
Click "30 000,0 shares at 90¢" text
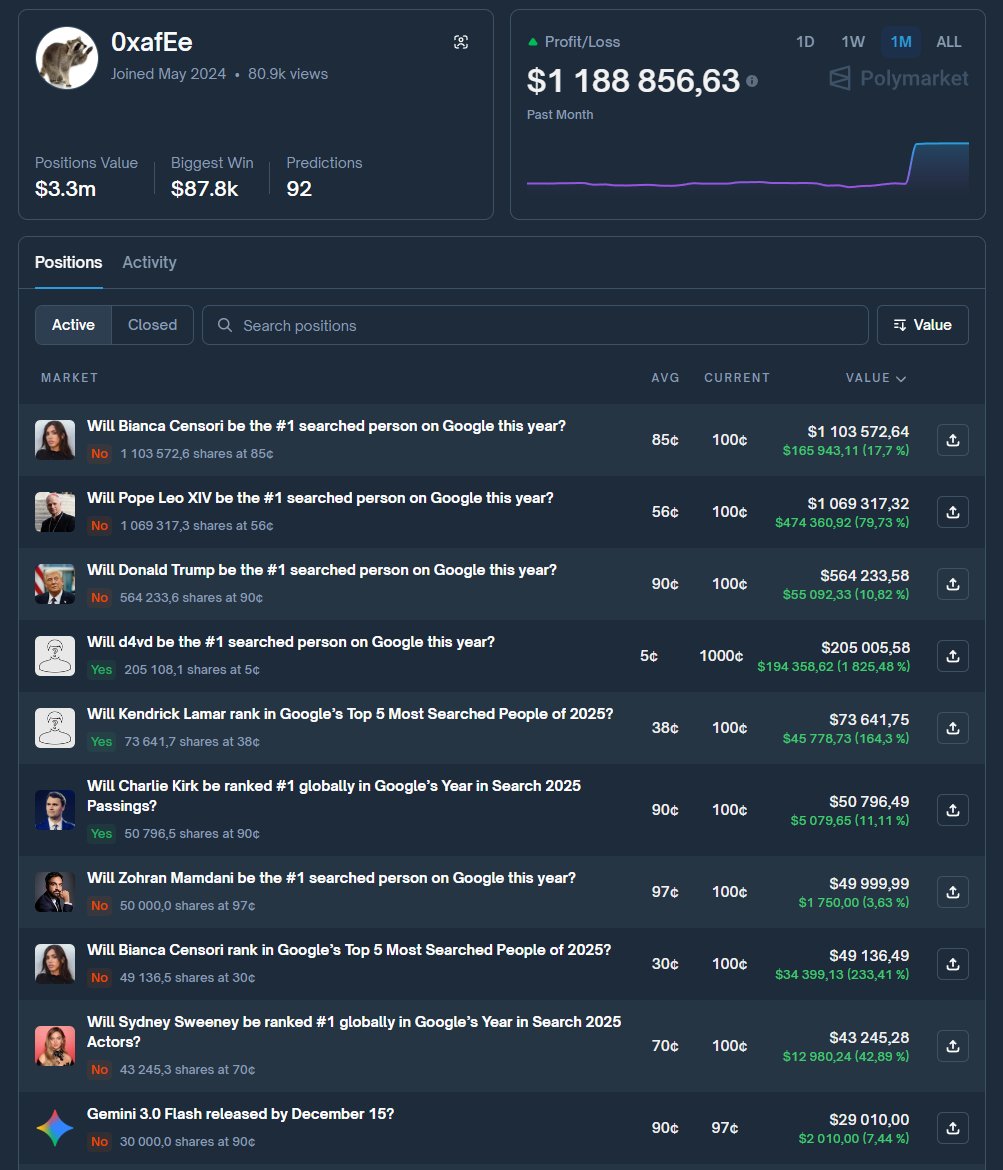point(187,1142)
